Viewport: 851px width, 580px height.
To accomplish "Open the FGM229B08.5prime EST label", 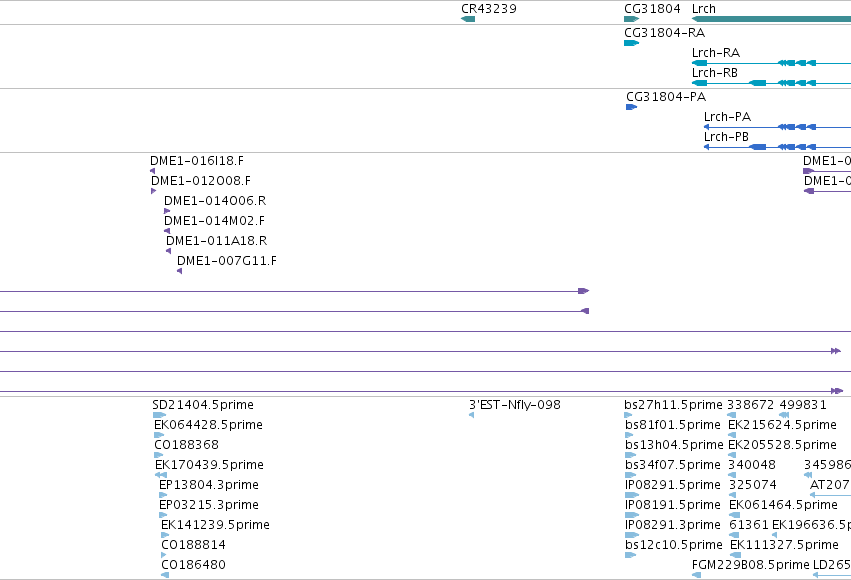I will 751,565.
